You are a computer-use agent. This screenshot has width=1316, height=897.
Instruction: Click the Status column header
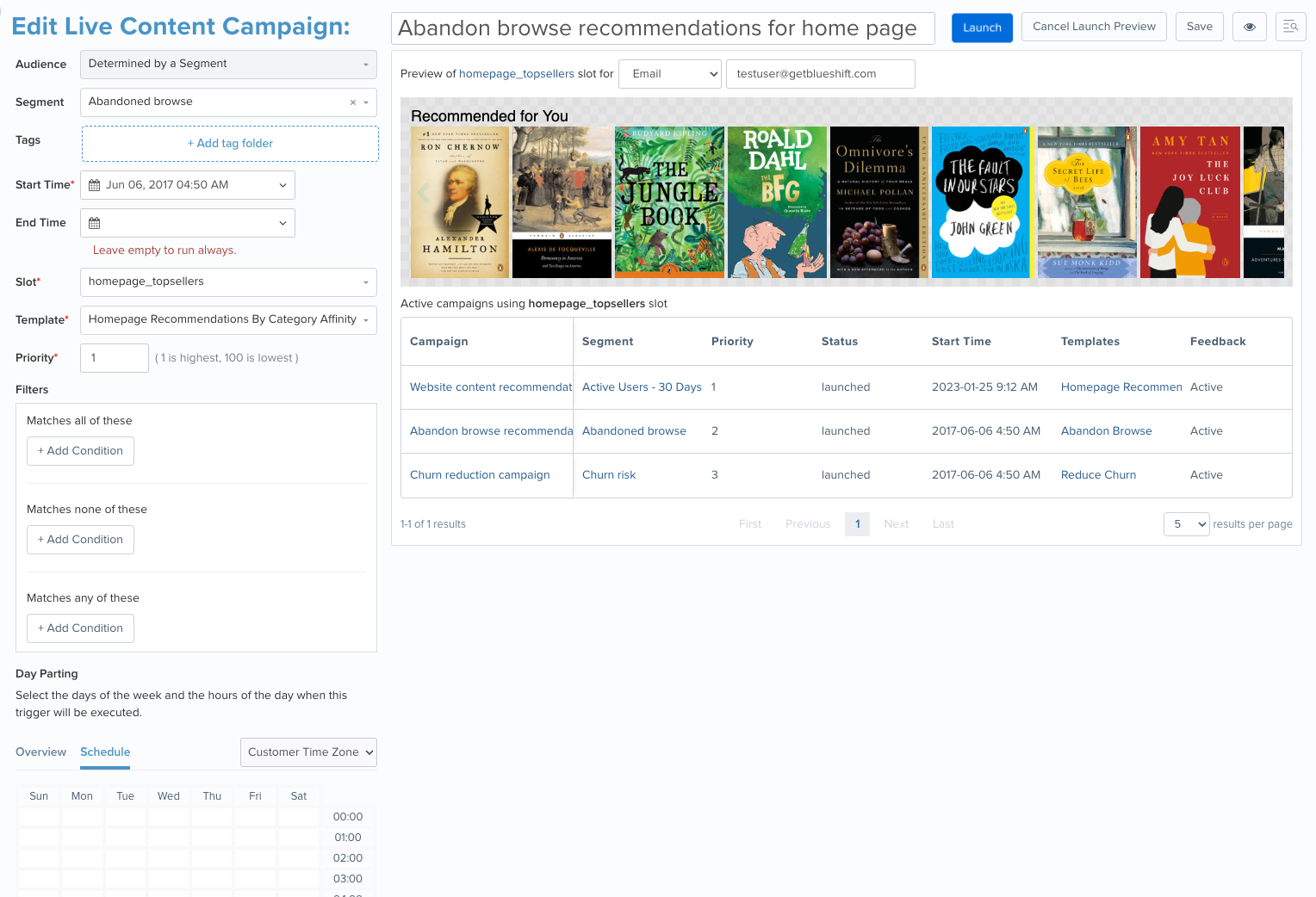click(x=840, y=342)
